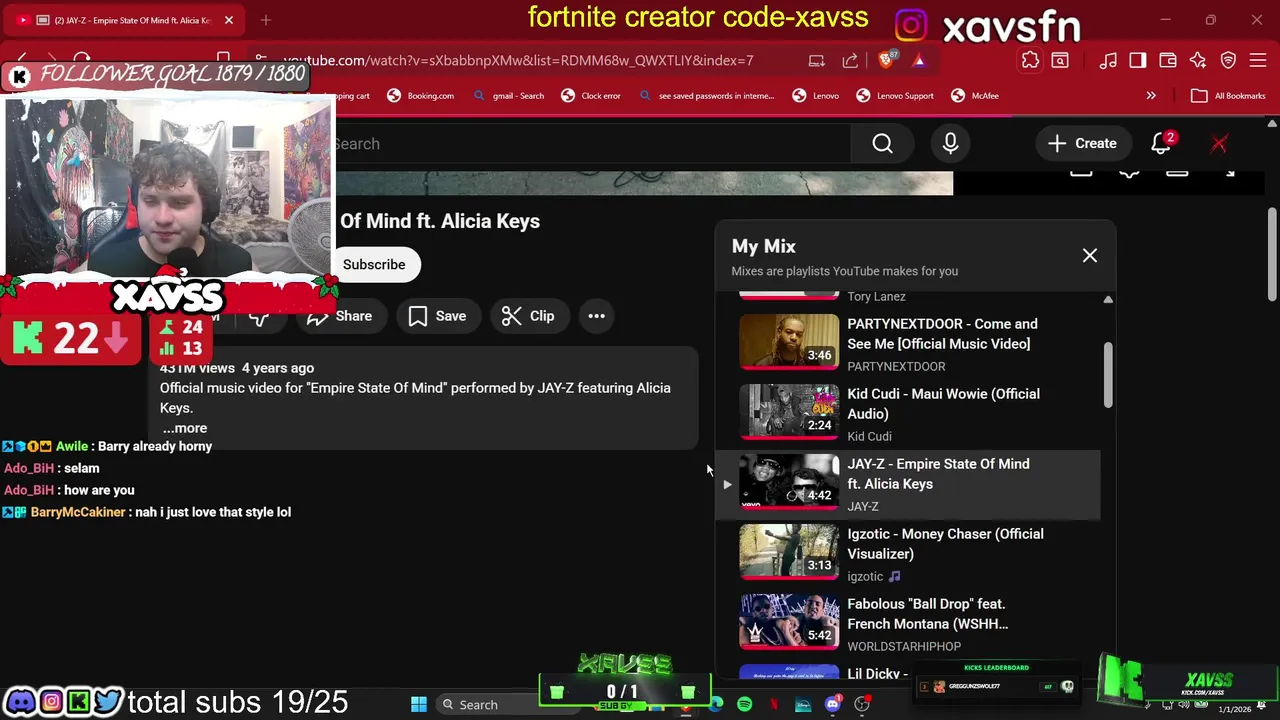Open the All Bookmarks folder
Image resolution: width=1280 pixels, height=720 pixels.
1228,95
